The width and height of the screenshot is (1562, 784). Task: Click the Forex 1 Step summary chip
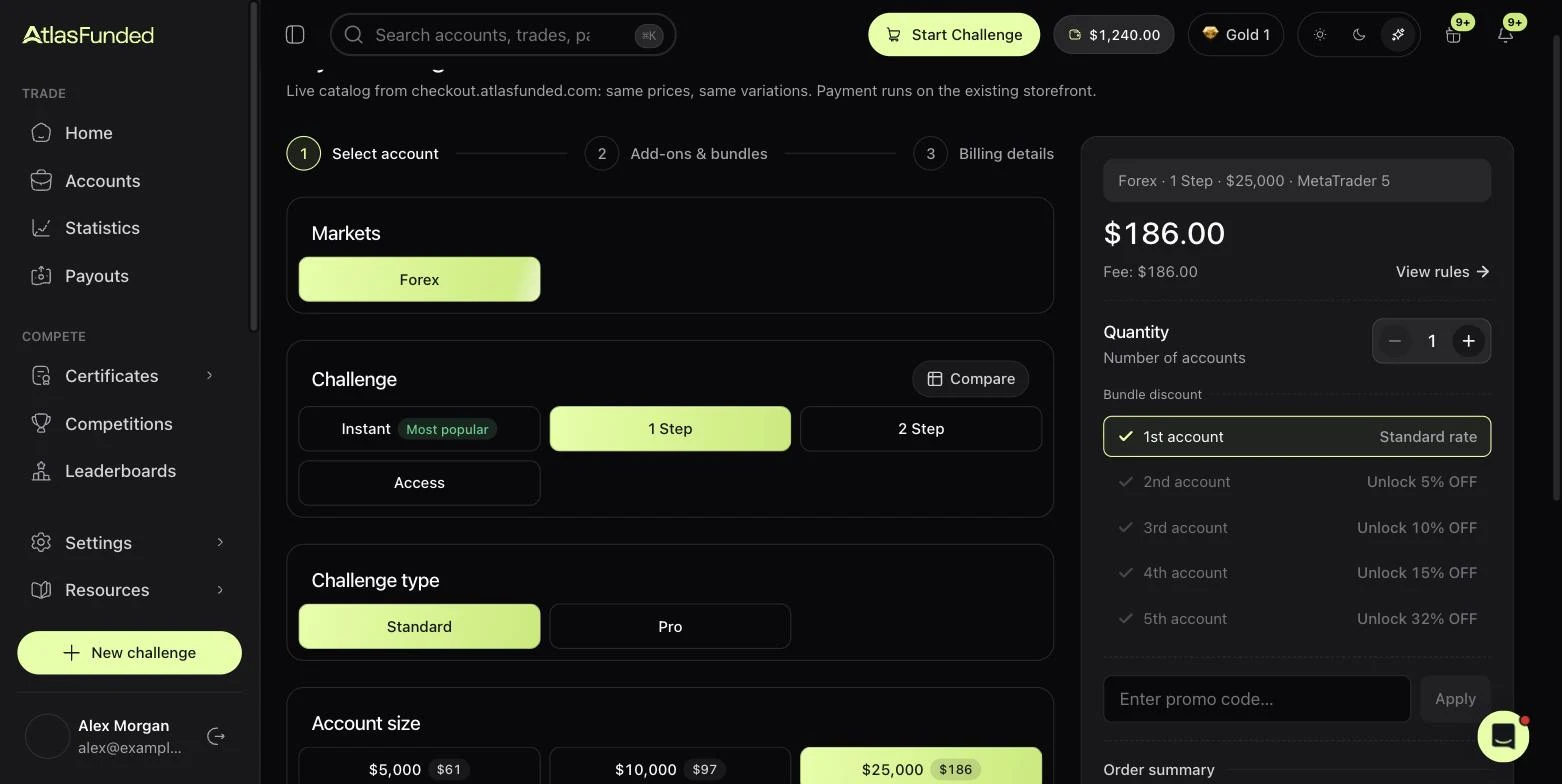click(x=1297, y=181)
